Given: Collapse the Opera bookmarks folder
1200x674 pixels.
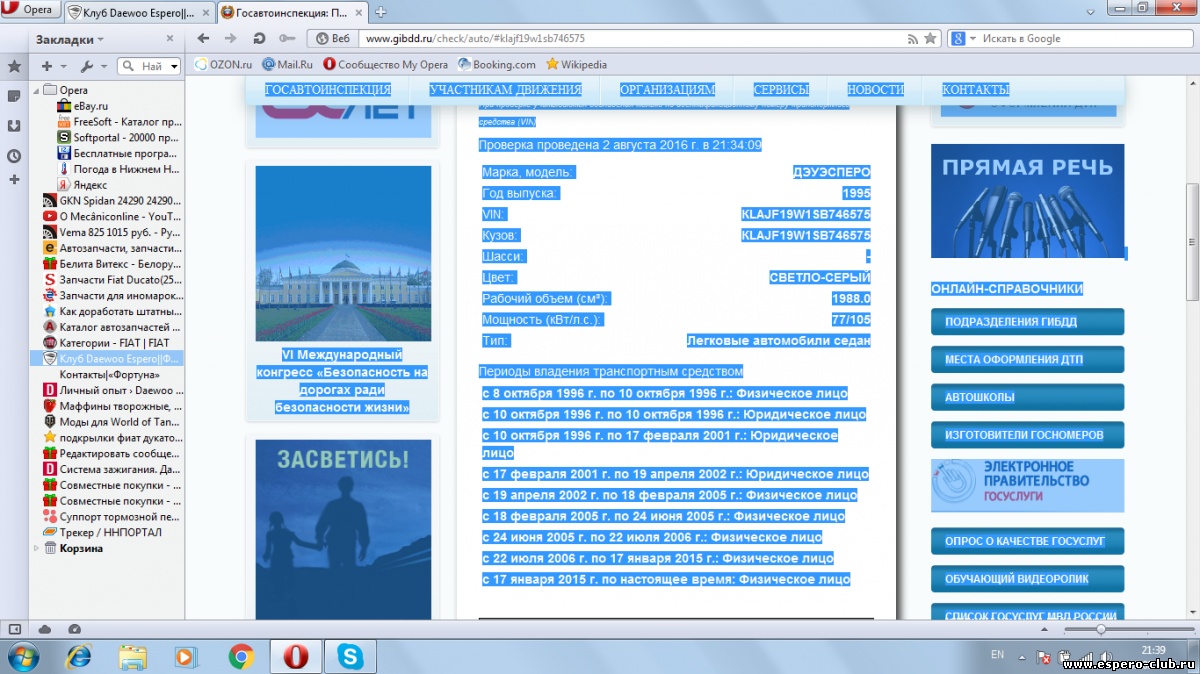Looking at the screenshot, I should click(x=38, y=91).
